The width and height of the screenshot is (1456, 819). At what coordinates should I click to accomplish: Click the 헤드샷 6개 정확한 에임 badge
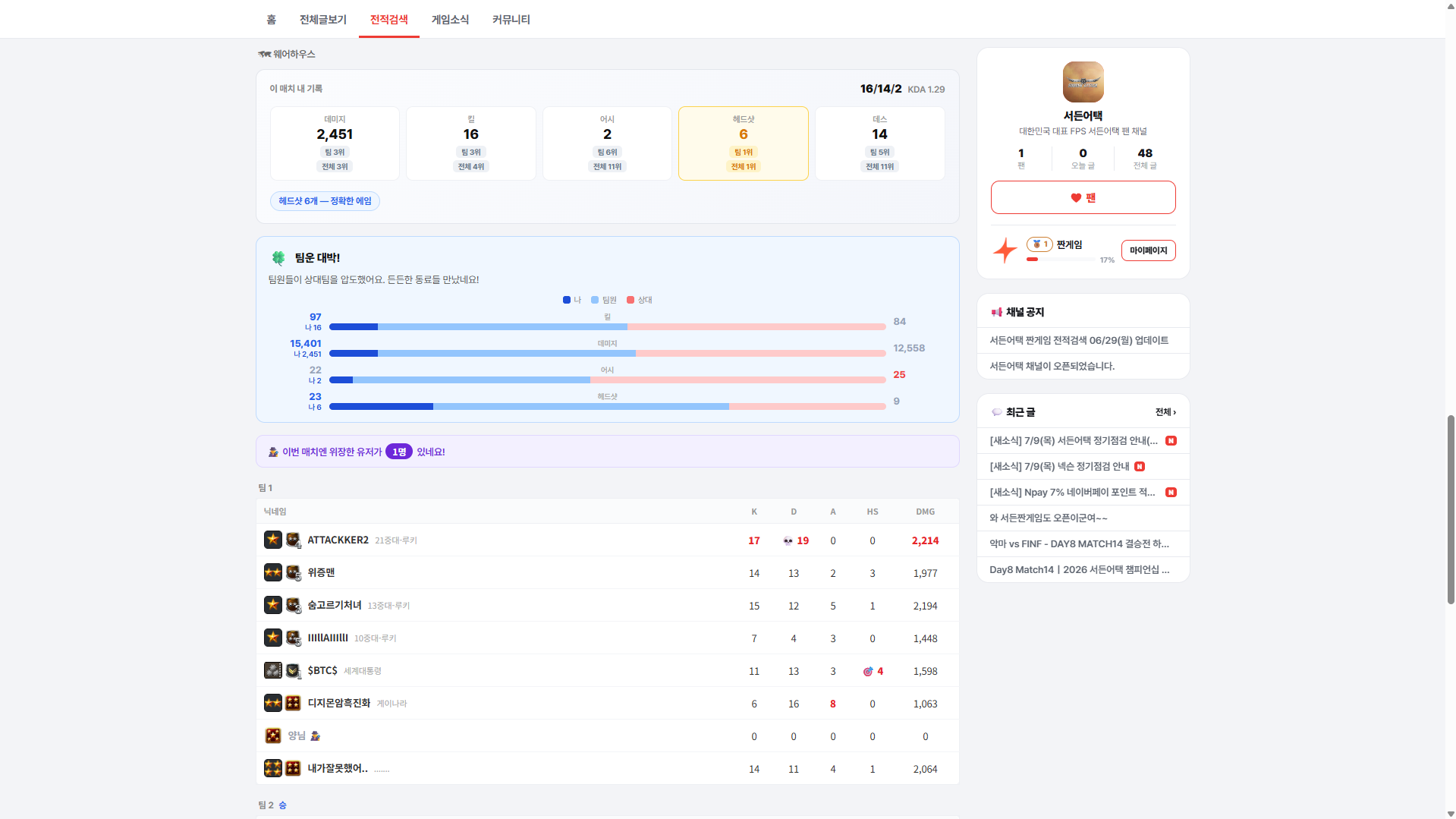click(x=325, y=201)
